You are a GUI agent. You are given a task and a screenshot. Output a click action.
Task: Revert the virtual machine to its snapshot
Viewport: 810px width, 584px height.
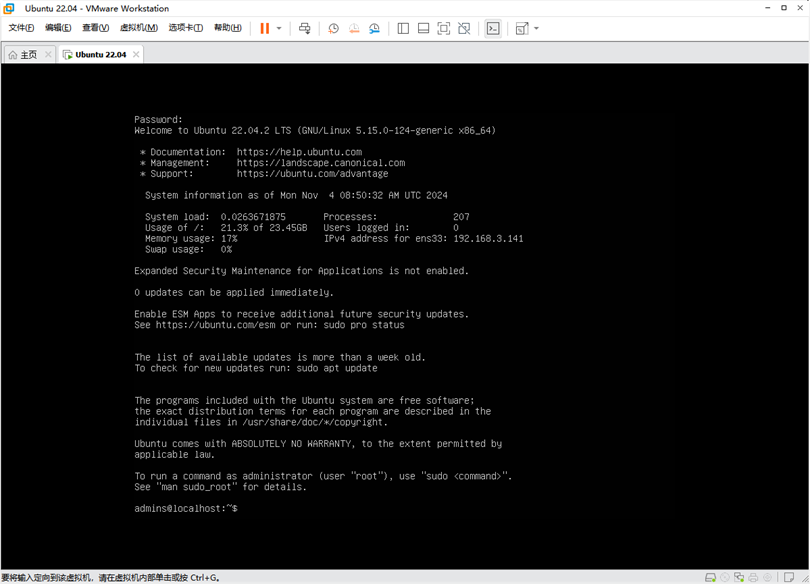coord(354,28)
